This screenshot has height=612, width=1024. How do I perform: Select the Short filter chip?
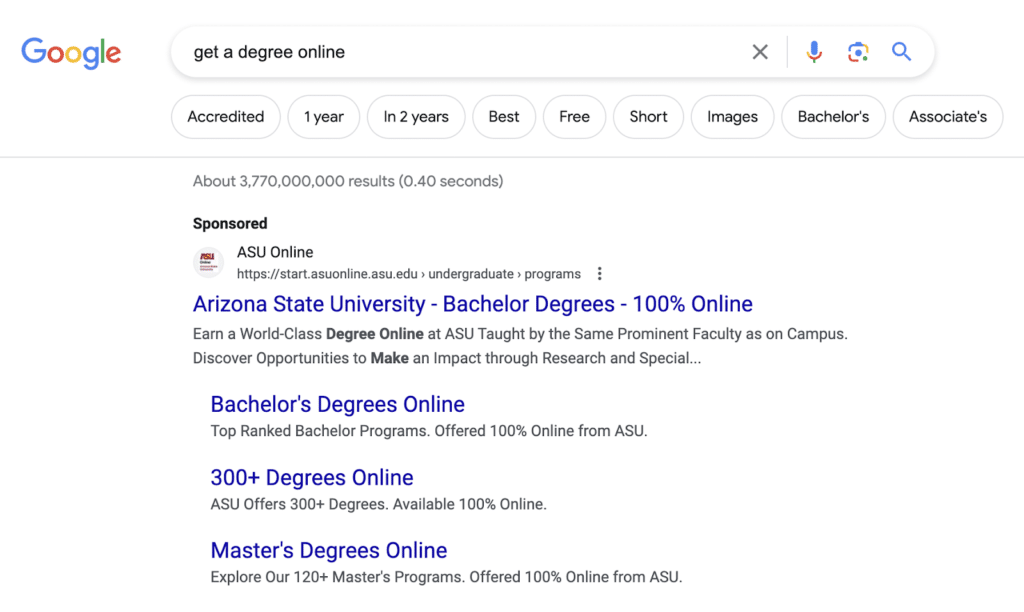click(648, 117)
